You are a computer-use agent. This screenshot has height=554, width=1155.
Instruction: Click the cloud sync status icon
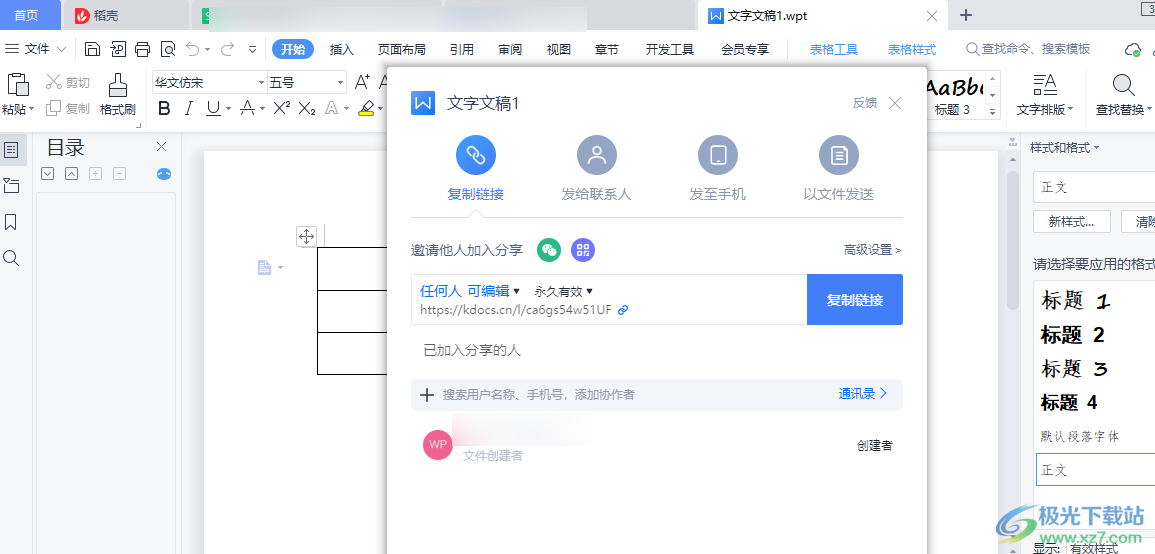pos(1133,50)
